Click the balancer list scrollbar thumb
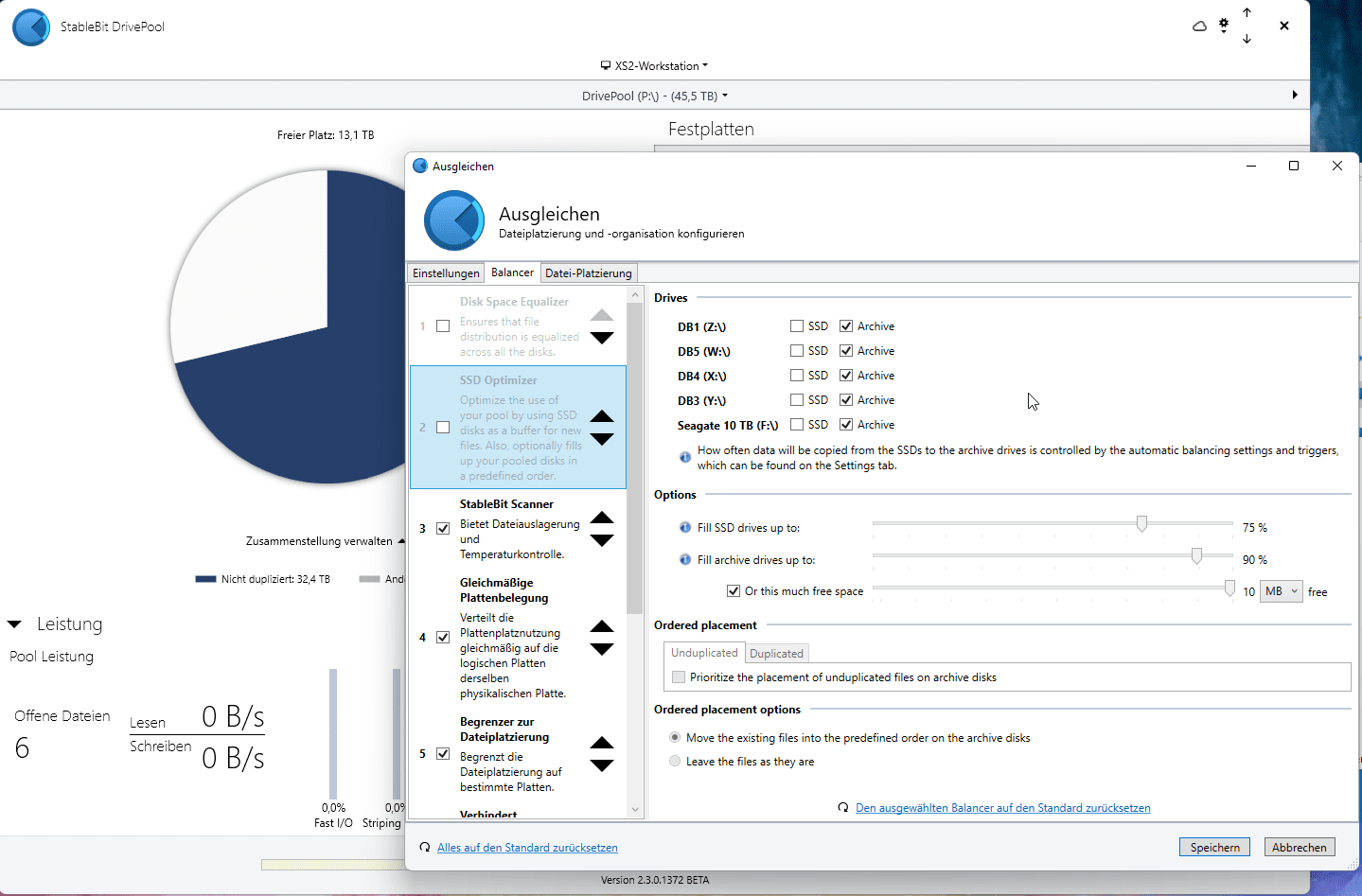 click(x=635, y=458)
